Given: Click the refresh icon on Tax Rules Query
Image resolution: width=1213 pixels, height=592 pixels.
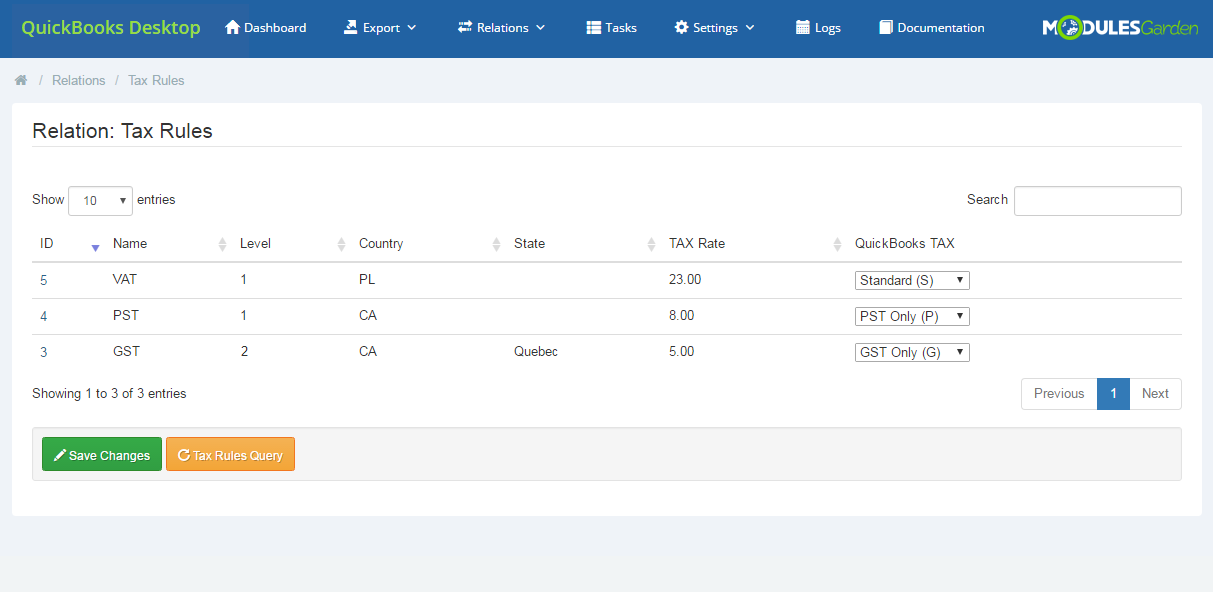Looking at the screenshot, I should point(183,454).
